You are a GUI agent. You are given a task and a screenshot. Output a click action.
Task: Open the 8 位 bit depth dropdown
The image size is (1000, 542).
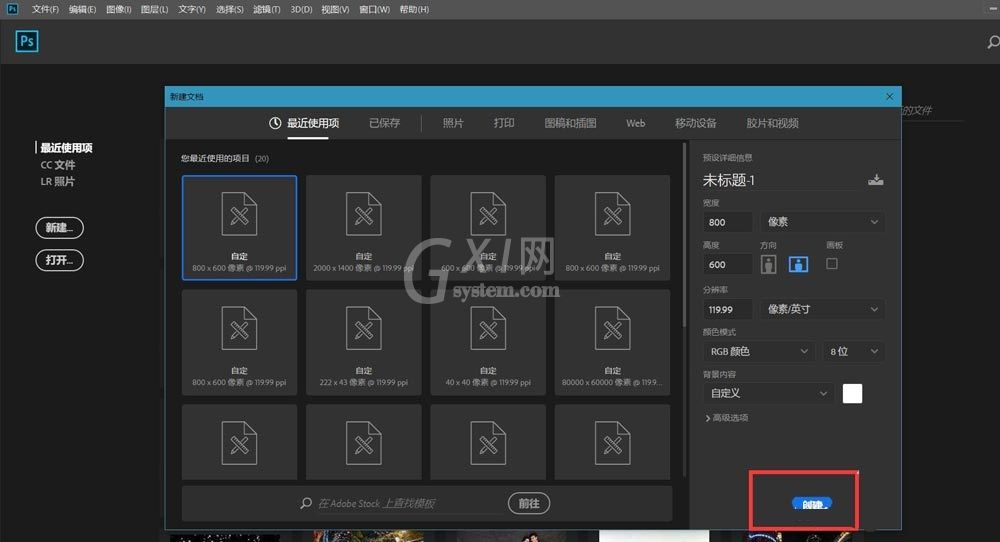click(853, 351)
